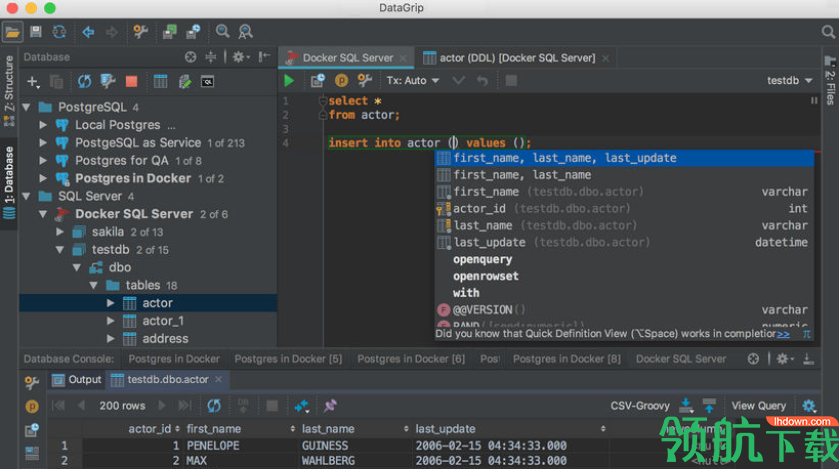The width and height of the screenshot is (839, 469).
Task: Open result settings blue gear icon
Action: click(x=809, y=406)
